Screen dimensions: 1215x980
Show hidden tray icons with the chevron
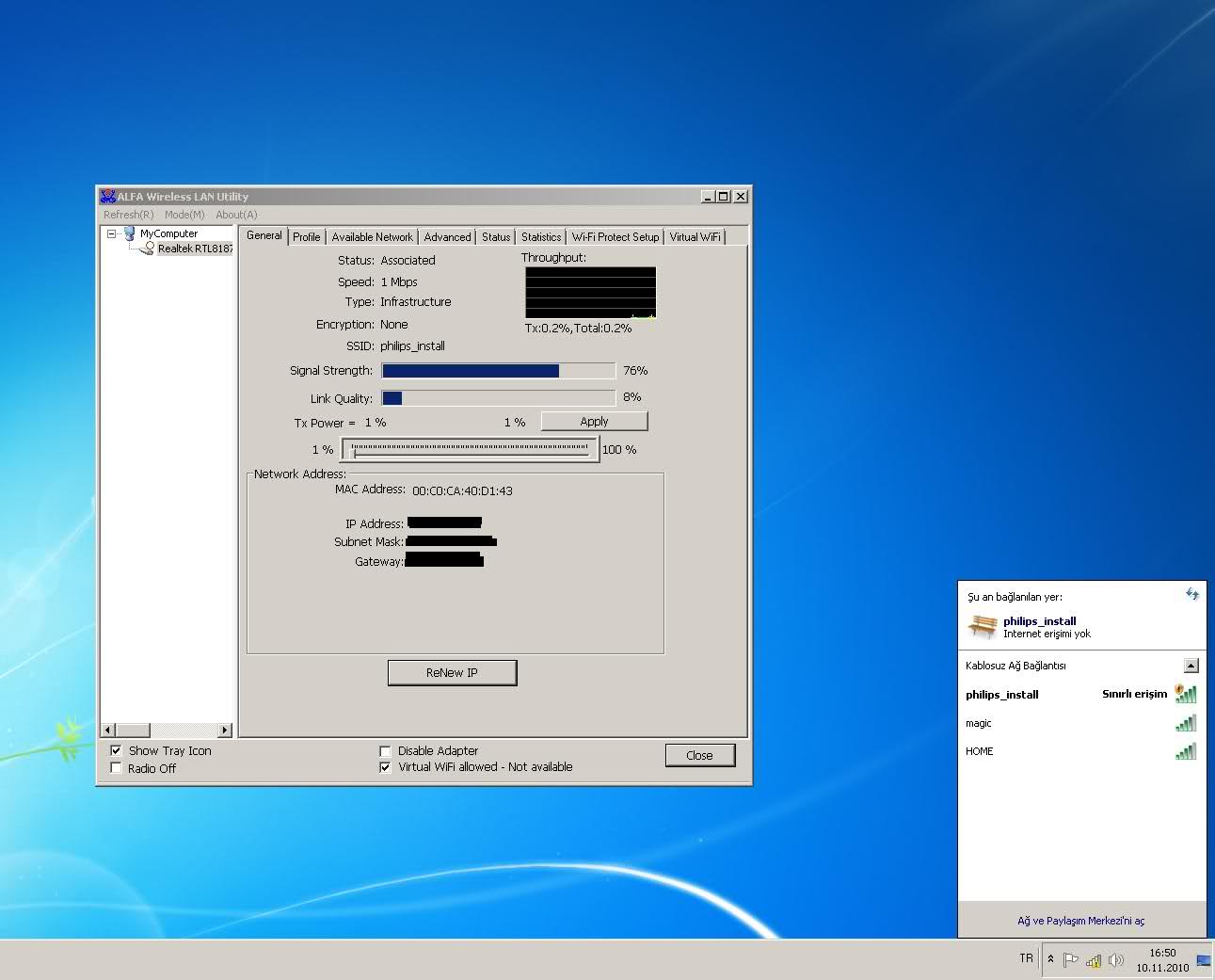pyautogui.click(x=1050, y=959)
